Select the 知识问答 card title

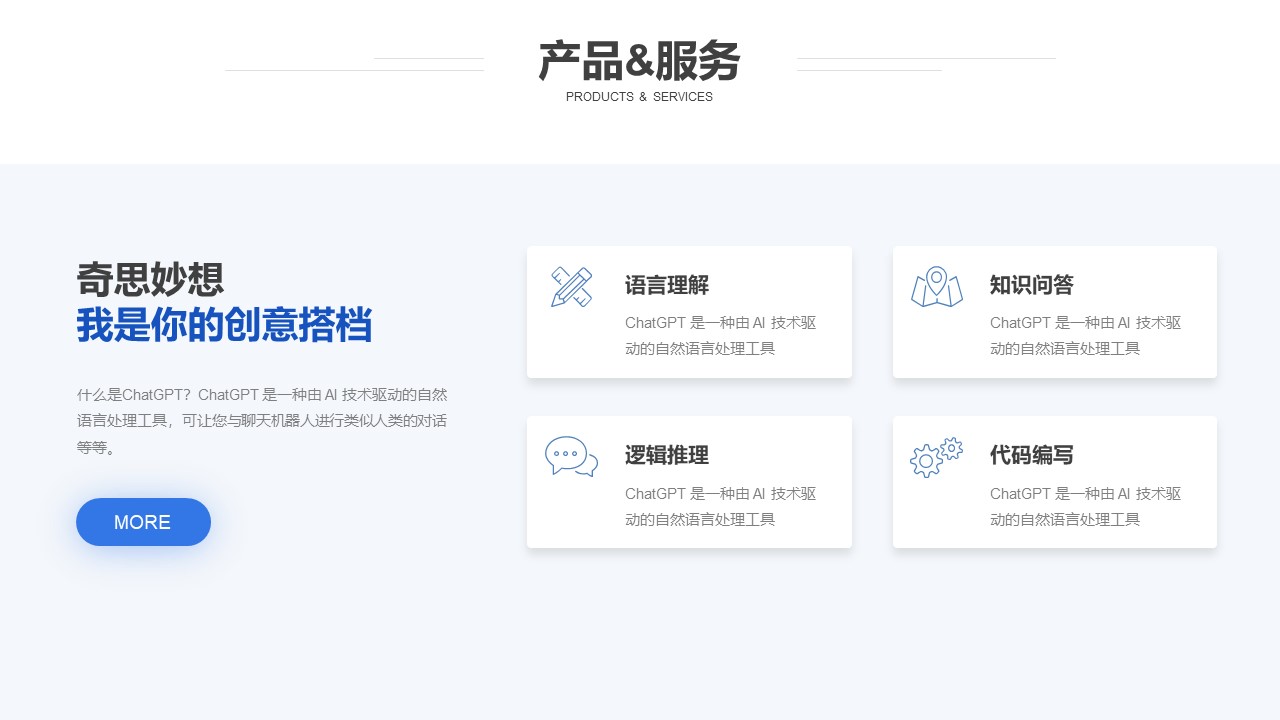(1032, 285)
